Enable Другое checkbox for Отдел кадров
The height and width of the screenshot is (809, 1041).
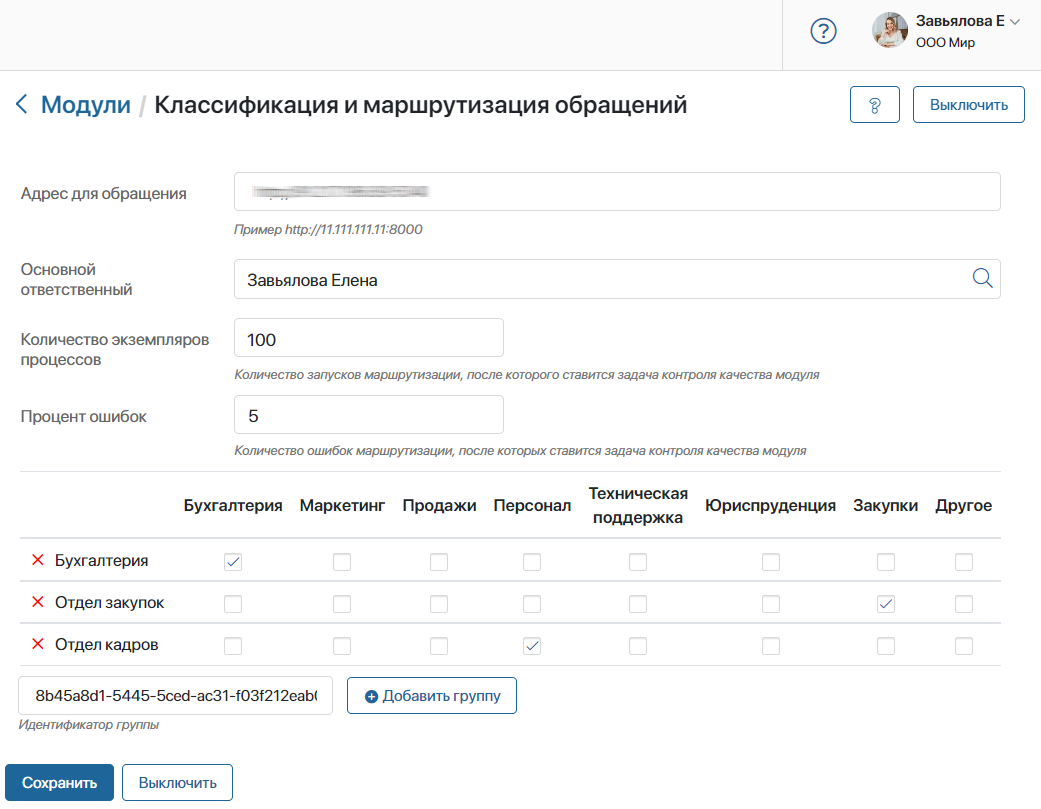(963, 646)
